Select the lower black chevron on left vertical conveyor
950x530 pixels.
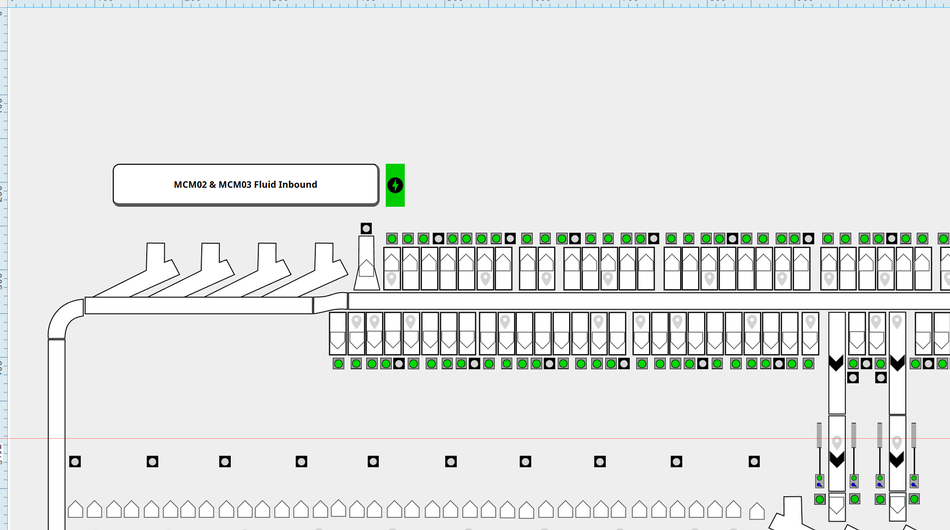pyautogui.click(x=837, y=459)
